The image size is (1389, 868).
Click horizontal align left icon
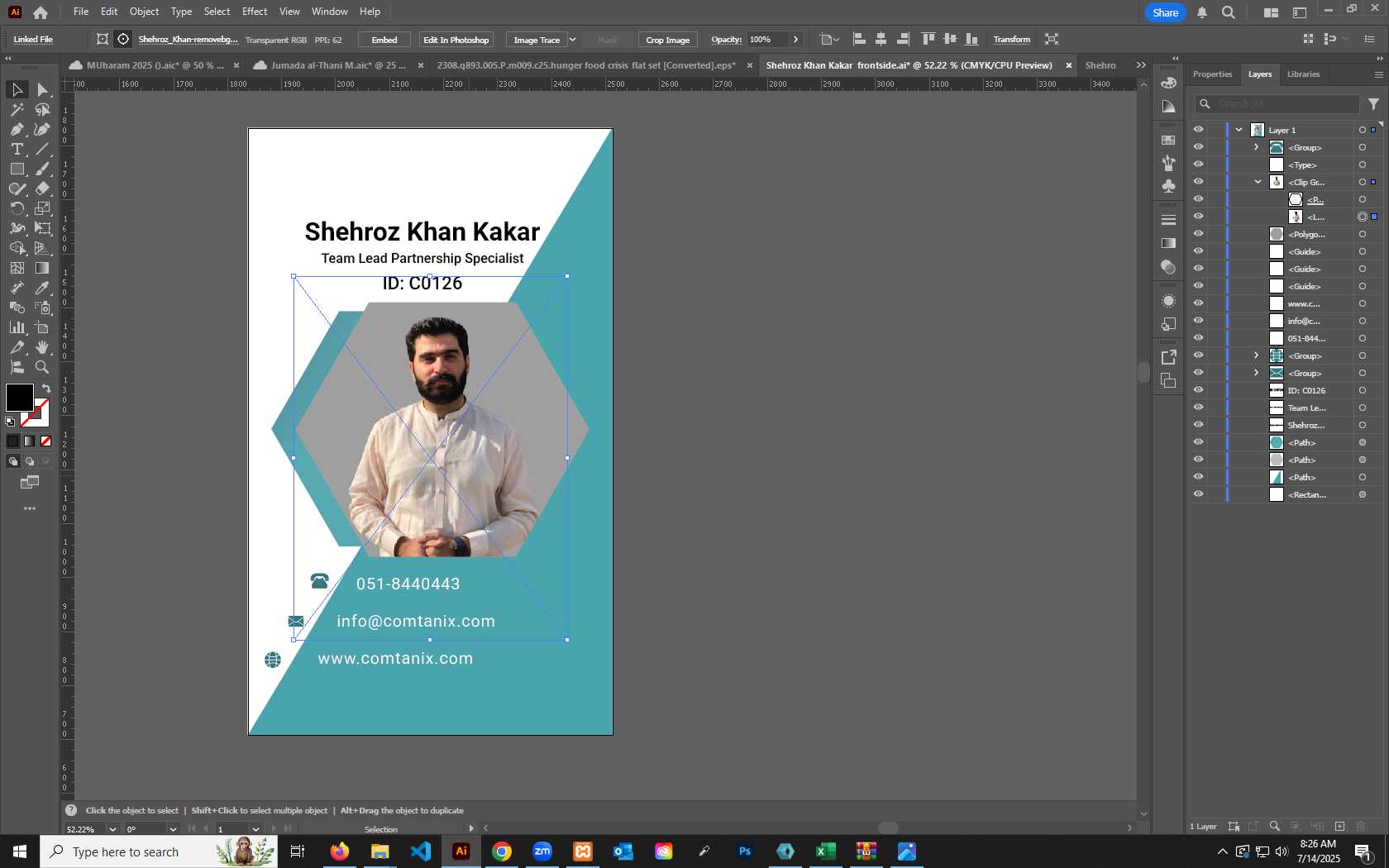[859, 39]
